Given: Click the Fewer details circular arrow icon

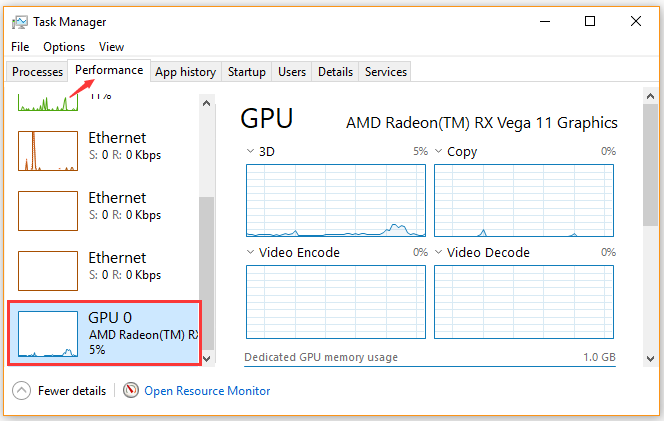Looking at the screenshot, I should pyautogui.click(x=21, y=391).
